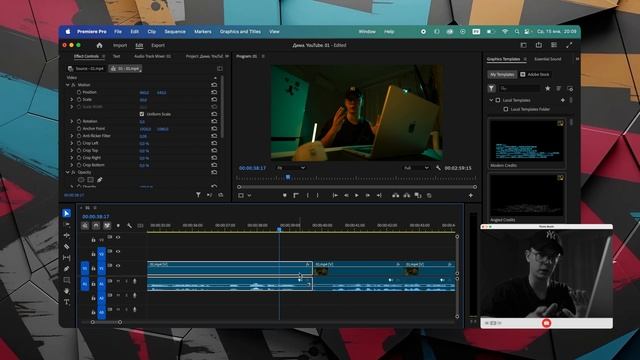Viewport: 640px width, 360px height.
Task: Click the Home icon in the workspace bar
Action: (x=99, y=45)
